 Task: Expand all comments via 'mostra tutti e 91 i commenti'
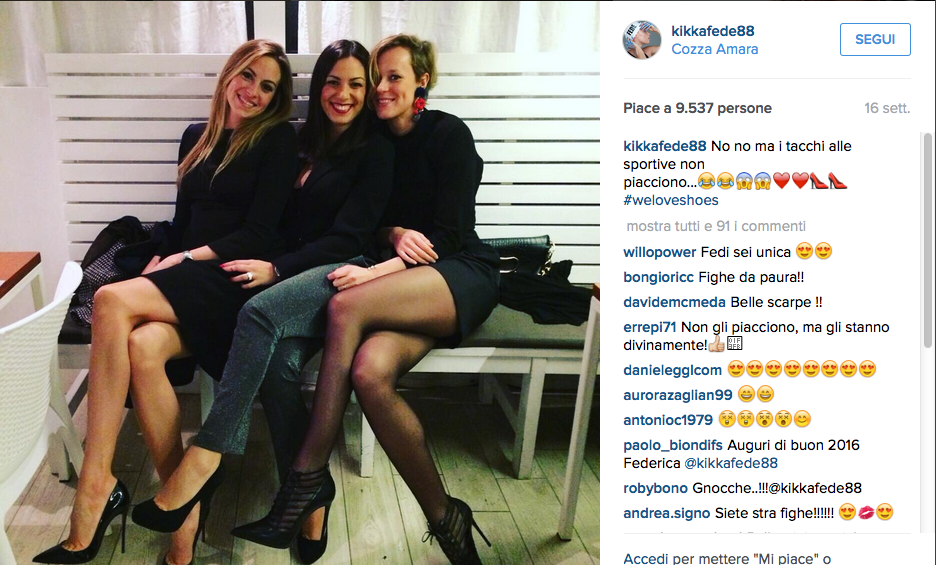[716, 226]
